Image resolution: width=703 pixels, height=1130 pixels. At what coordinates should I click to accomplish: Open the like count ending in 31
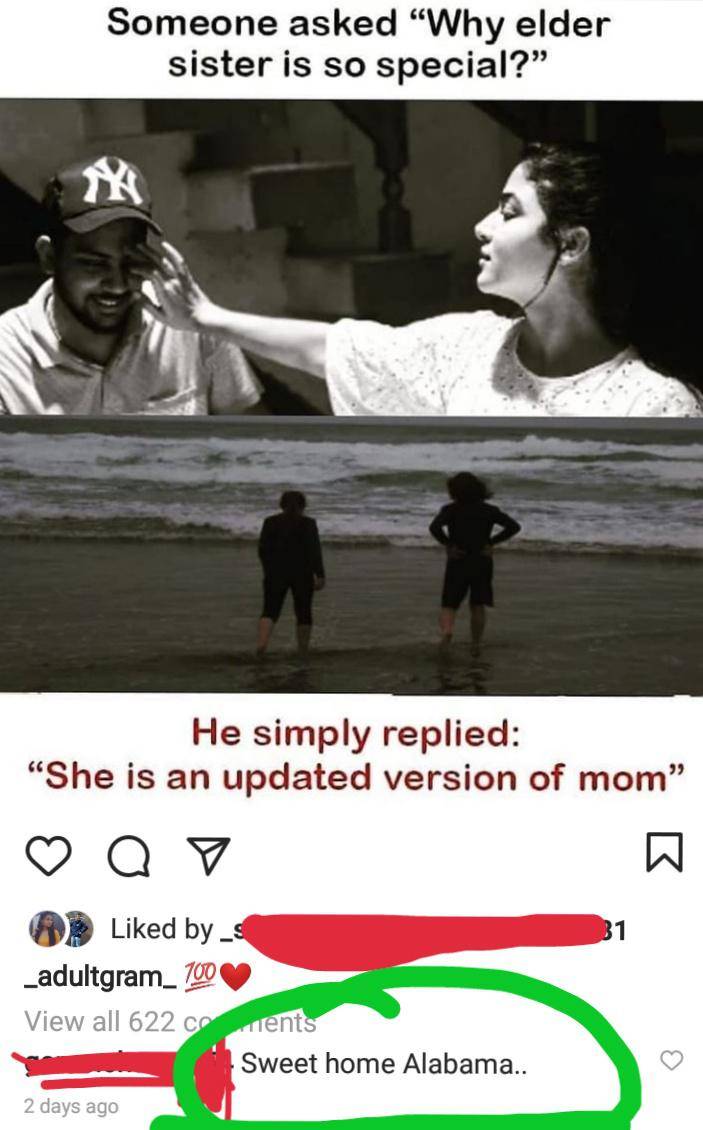(x=614, y=930)
